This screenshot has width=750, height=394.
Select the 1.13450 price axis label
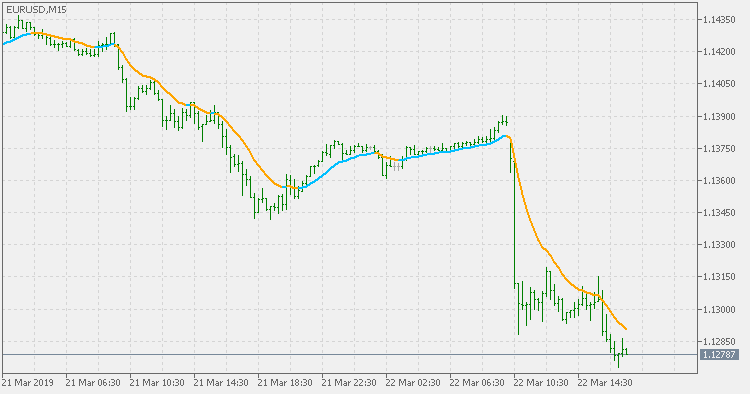(x=719, y=212)
